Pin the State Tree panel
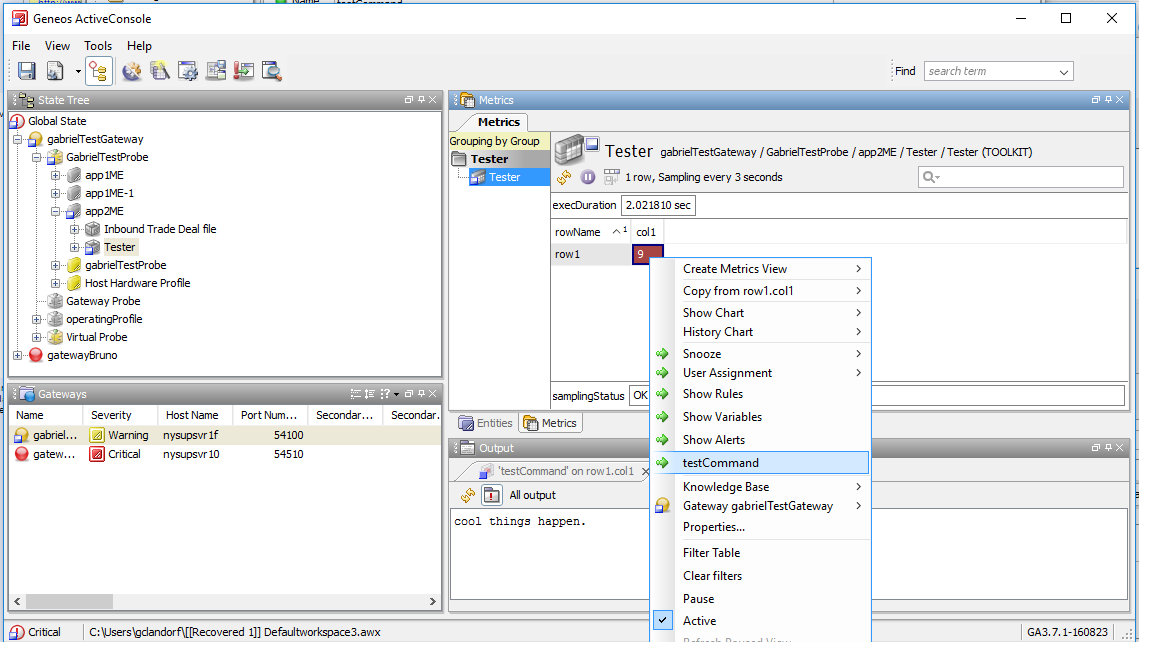 (420, 100)
